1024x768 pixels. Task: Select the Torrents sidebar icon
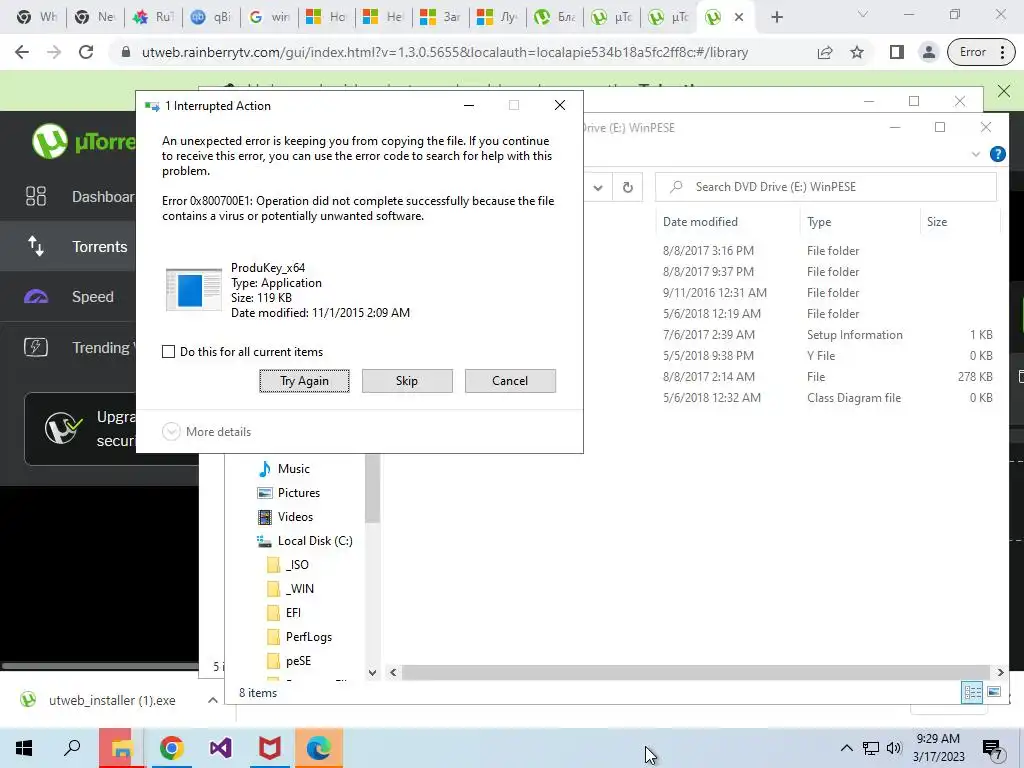point(35,246)
